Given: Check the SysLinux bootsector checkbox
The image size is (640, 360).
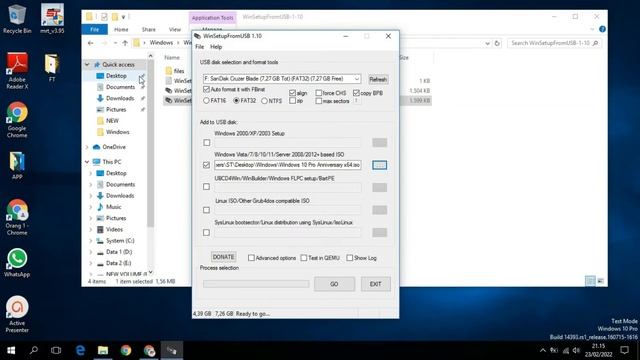Looking at the screenshot, I should tap(207, 232).
